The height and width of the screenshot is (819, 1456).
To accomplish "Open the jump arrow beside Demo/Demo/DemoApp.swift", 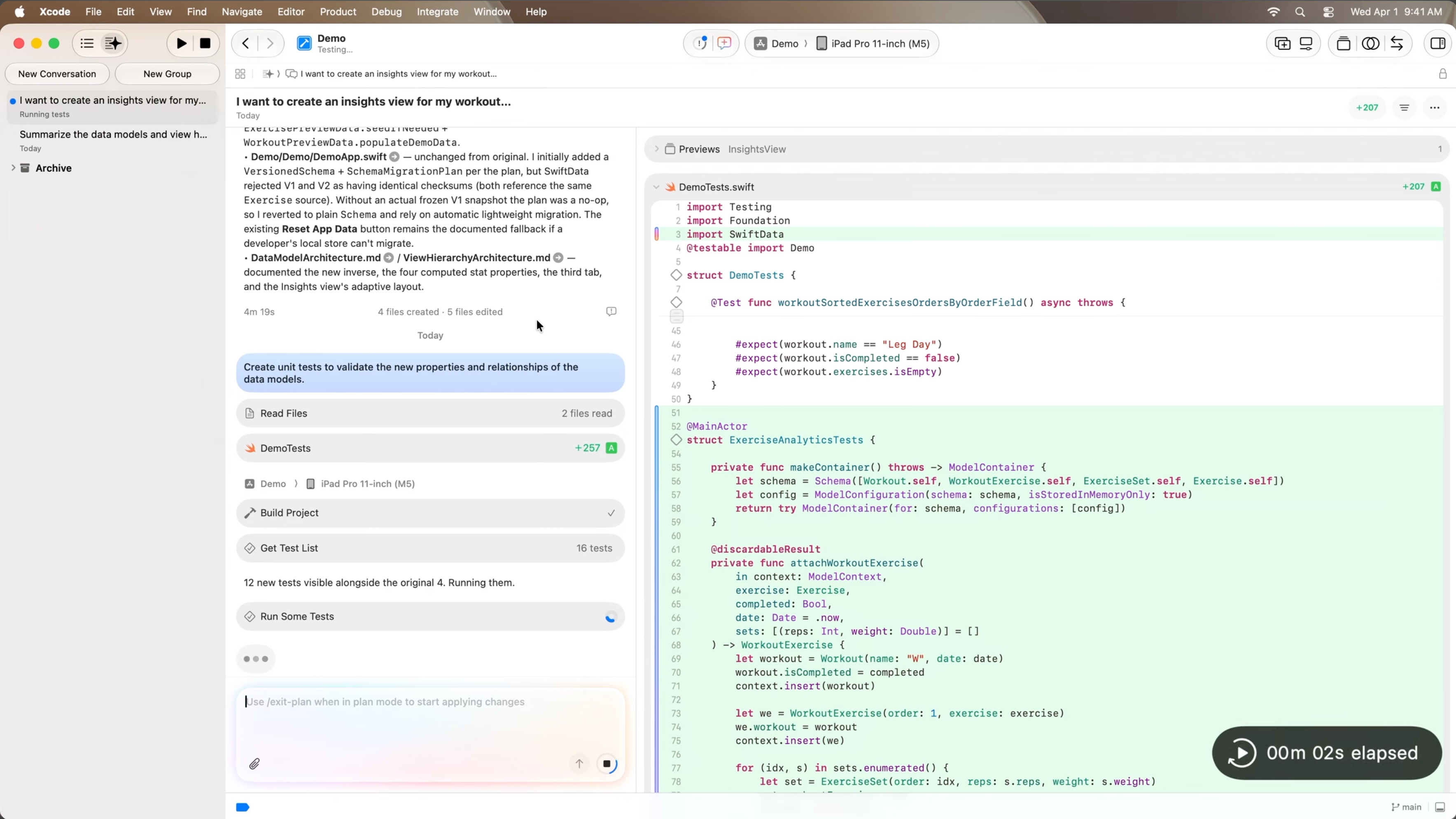I will [394, 157].
